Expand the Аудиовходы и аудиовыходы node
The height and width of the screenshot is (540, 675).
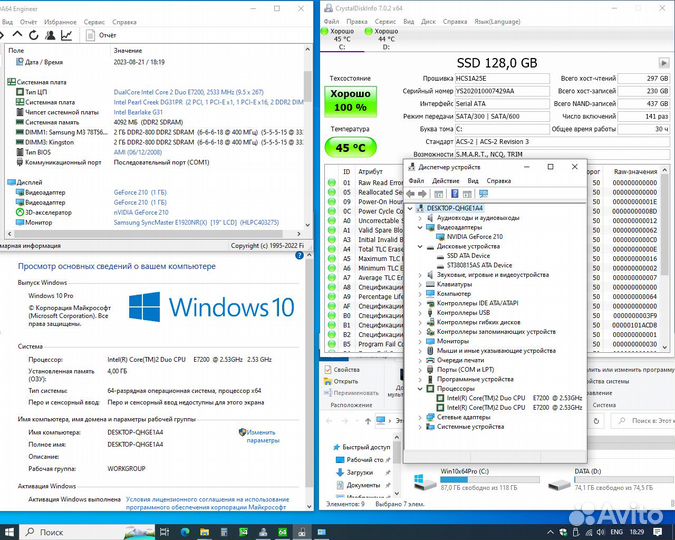pyautogui.click(x=420, y=218)
